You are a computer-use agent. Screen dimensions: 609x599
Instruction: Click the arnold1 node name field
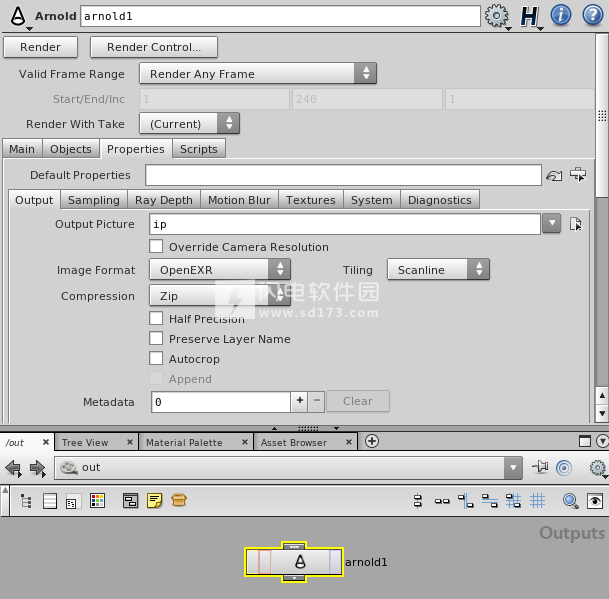tap(280, 16)
